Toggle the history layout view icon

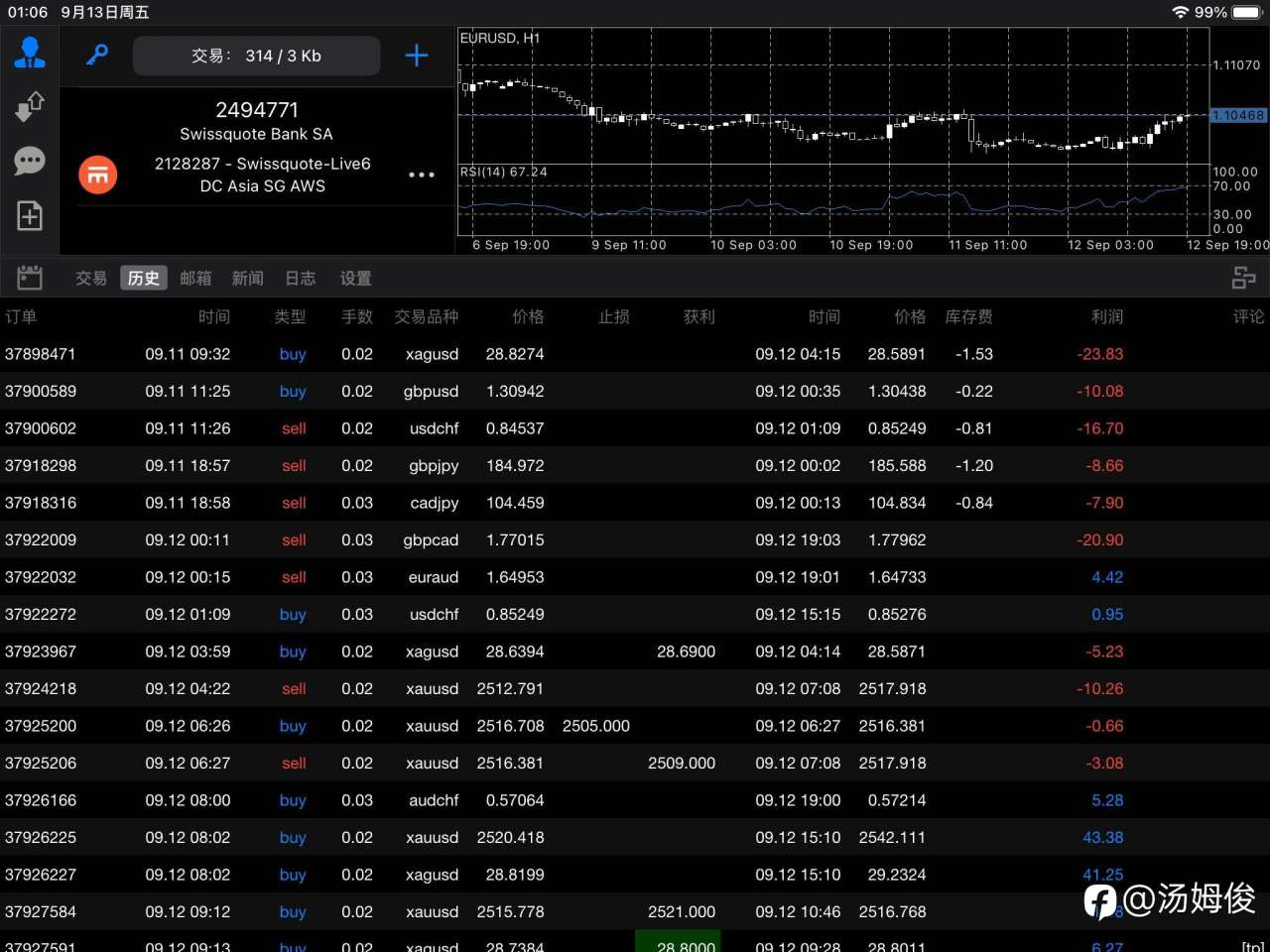[1243, 279]
